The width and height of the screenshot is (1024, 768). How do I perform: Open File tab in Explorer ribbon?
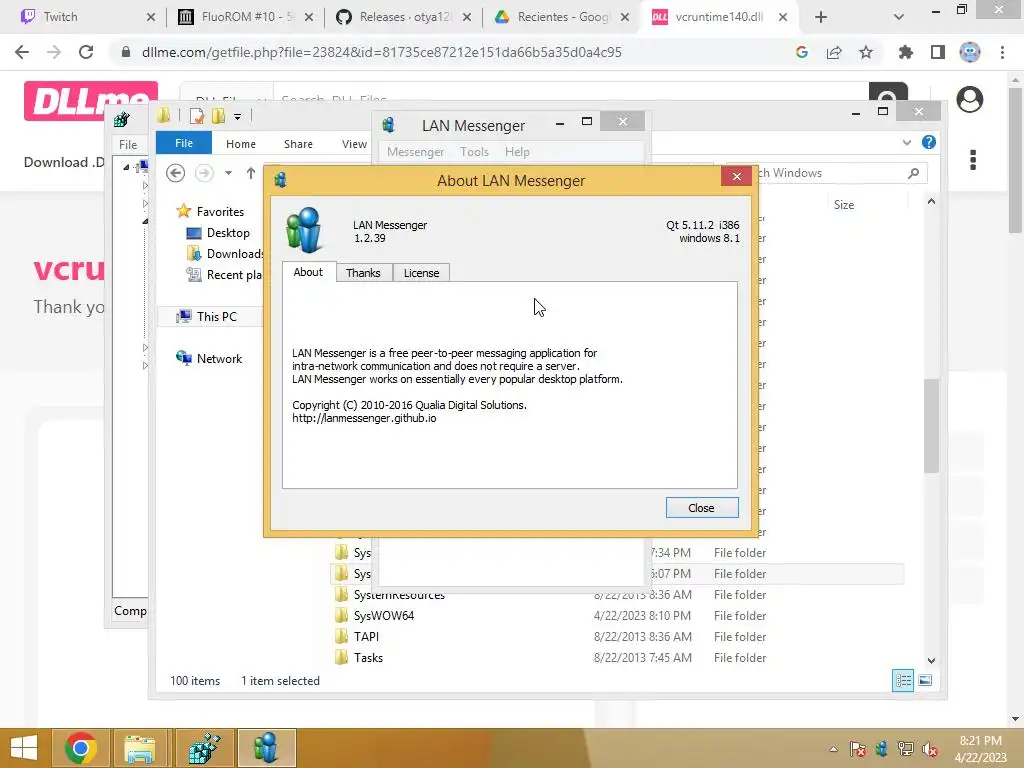(184, 143)
